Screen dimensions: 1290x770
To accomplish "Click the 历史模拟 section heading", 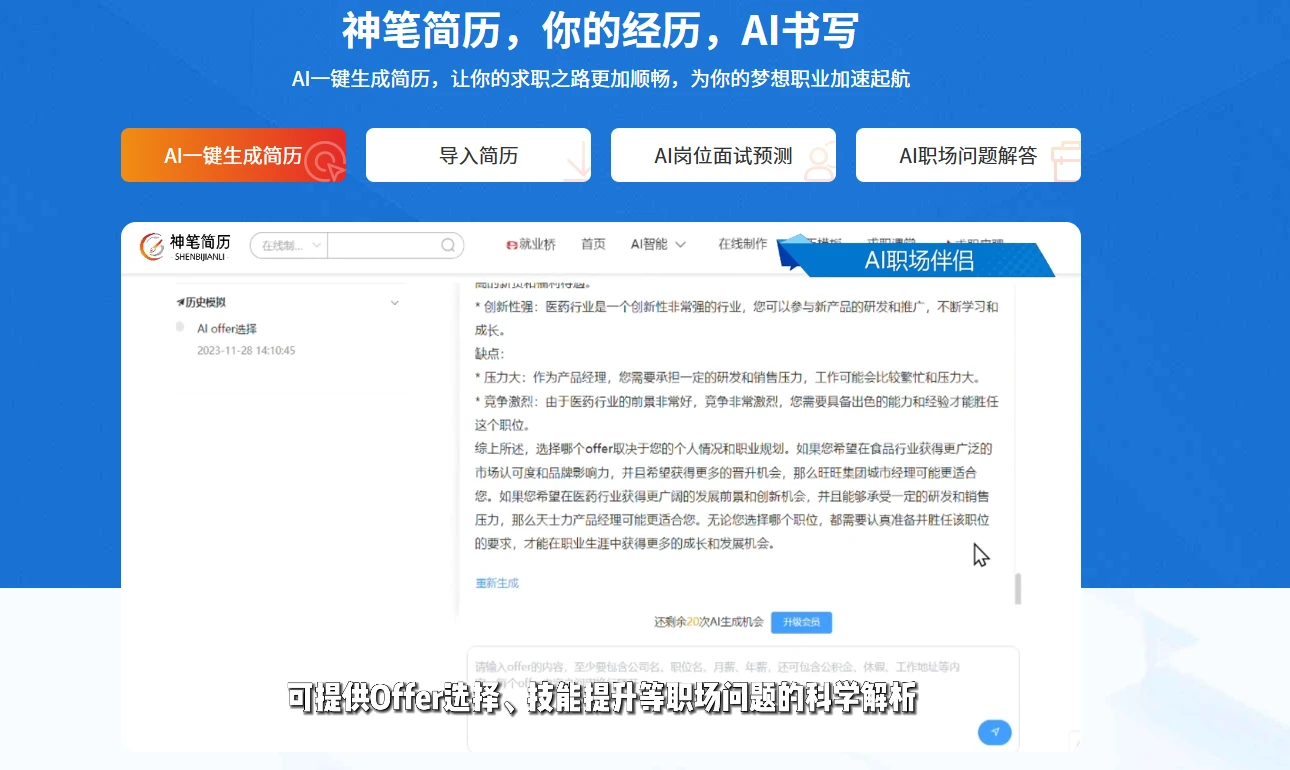I will [x=202, y=303].
